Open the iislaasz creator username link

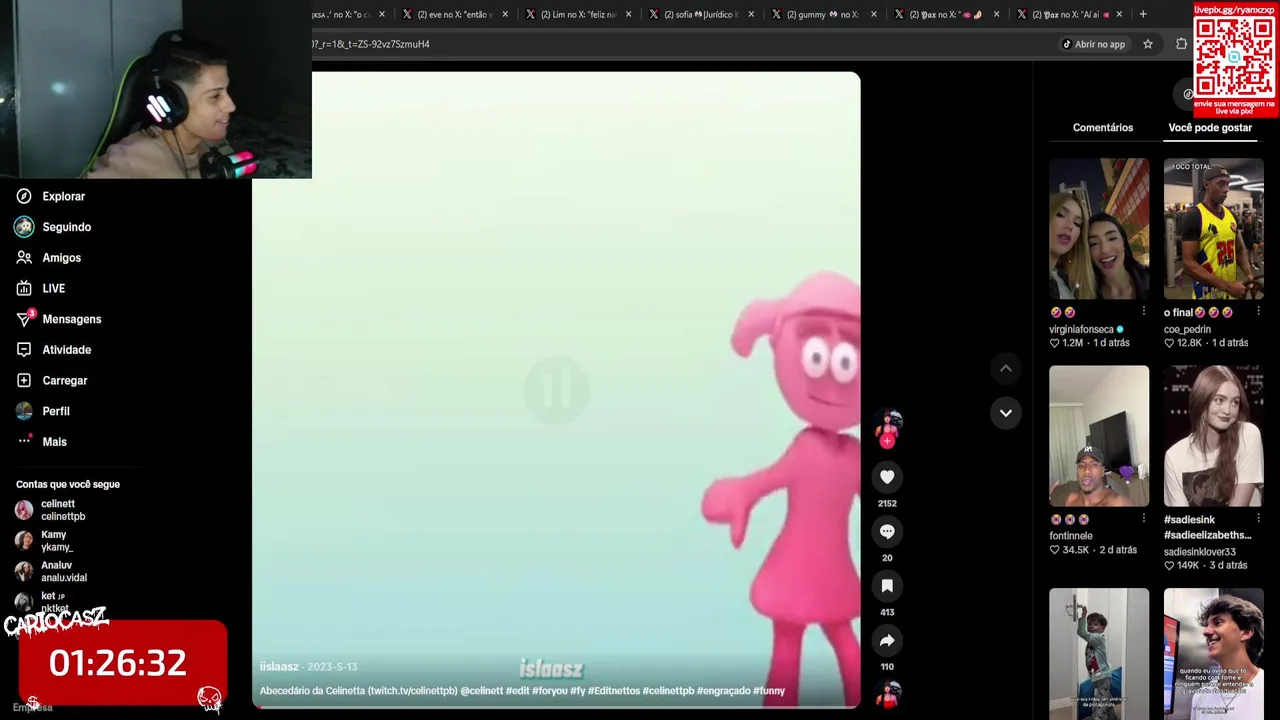(x=279, y=667)
